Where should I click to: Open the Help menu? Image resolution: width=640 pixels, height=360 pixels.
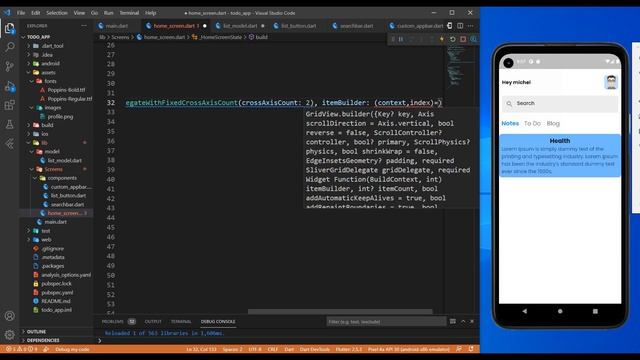pyautogui.click(x=151, y=13)
